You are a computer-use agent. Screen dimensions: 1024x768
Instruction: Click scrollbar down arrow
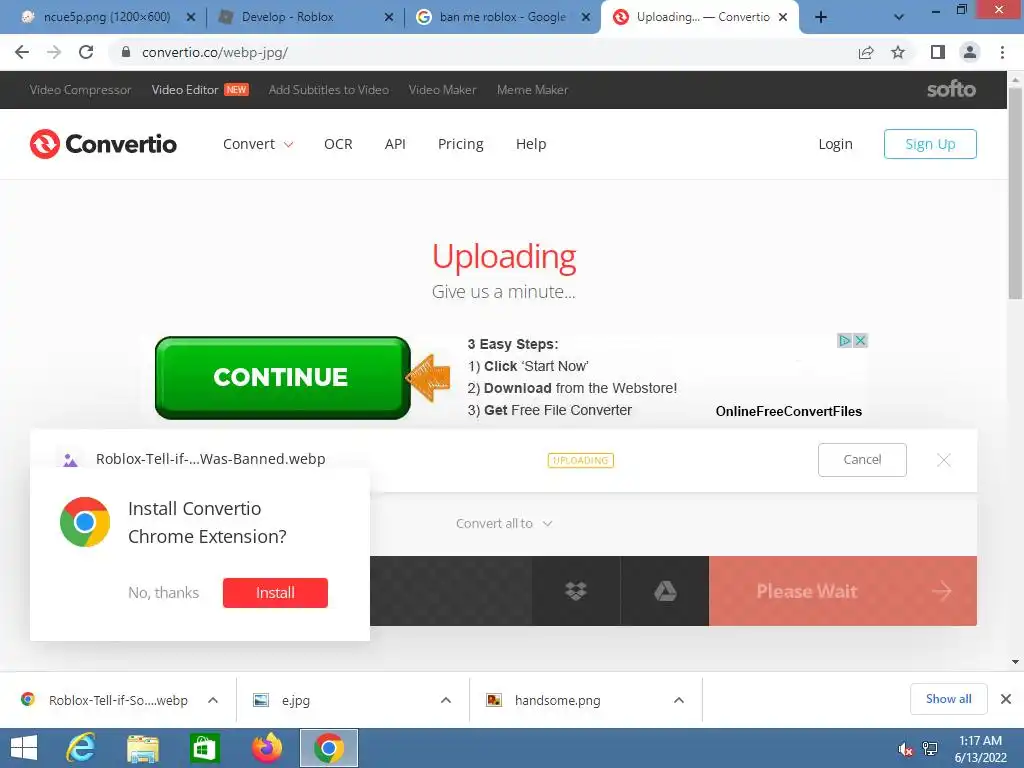click(x=1015, y=662)
